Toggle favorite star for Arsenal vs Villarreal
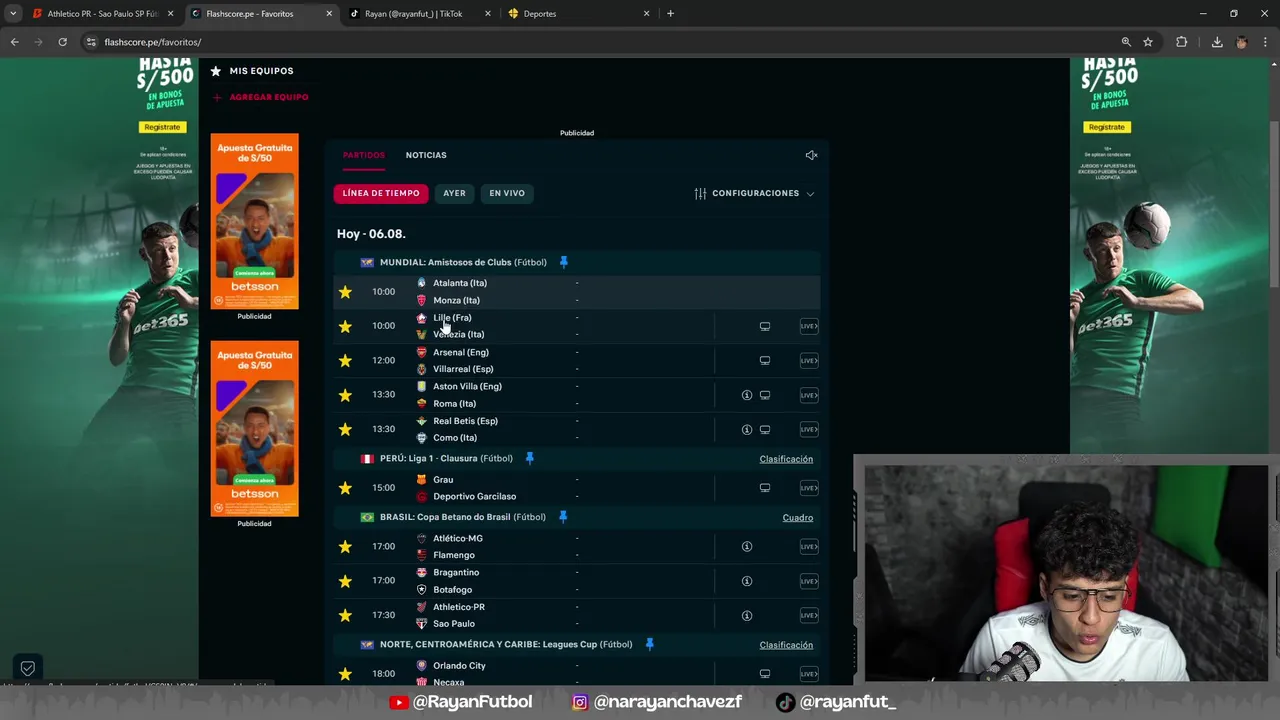The image size is (1280, 720). click(x=345, y=360)
